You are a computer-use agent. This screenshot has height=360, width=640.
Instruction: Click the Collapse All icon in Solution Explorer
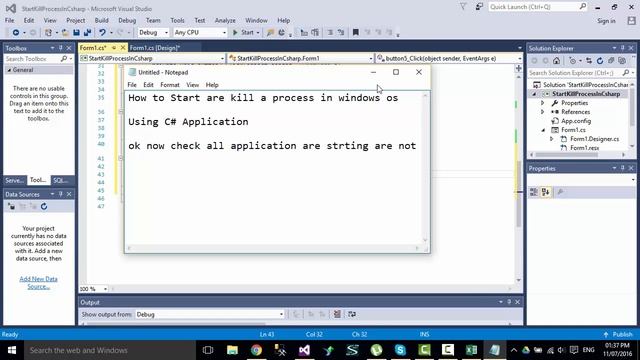(611, 61)
